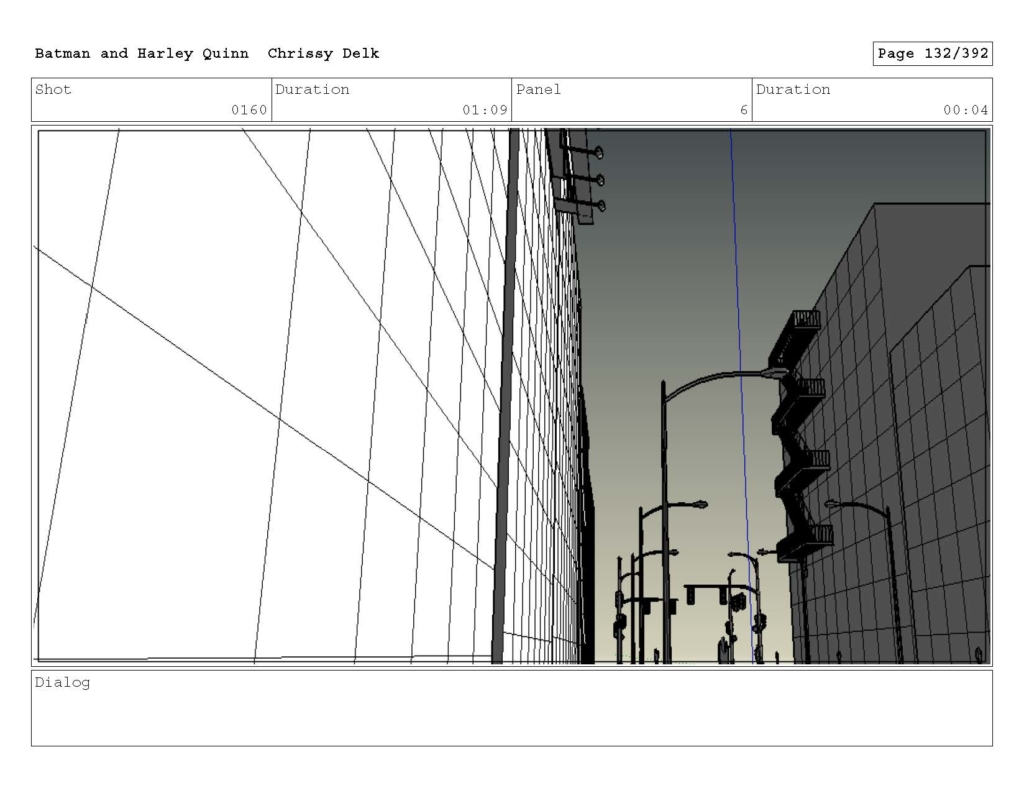Click the panel duration value '00:04'

coord(965,110)
